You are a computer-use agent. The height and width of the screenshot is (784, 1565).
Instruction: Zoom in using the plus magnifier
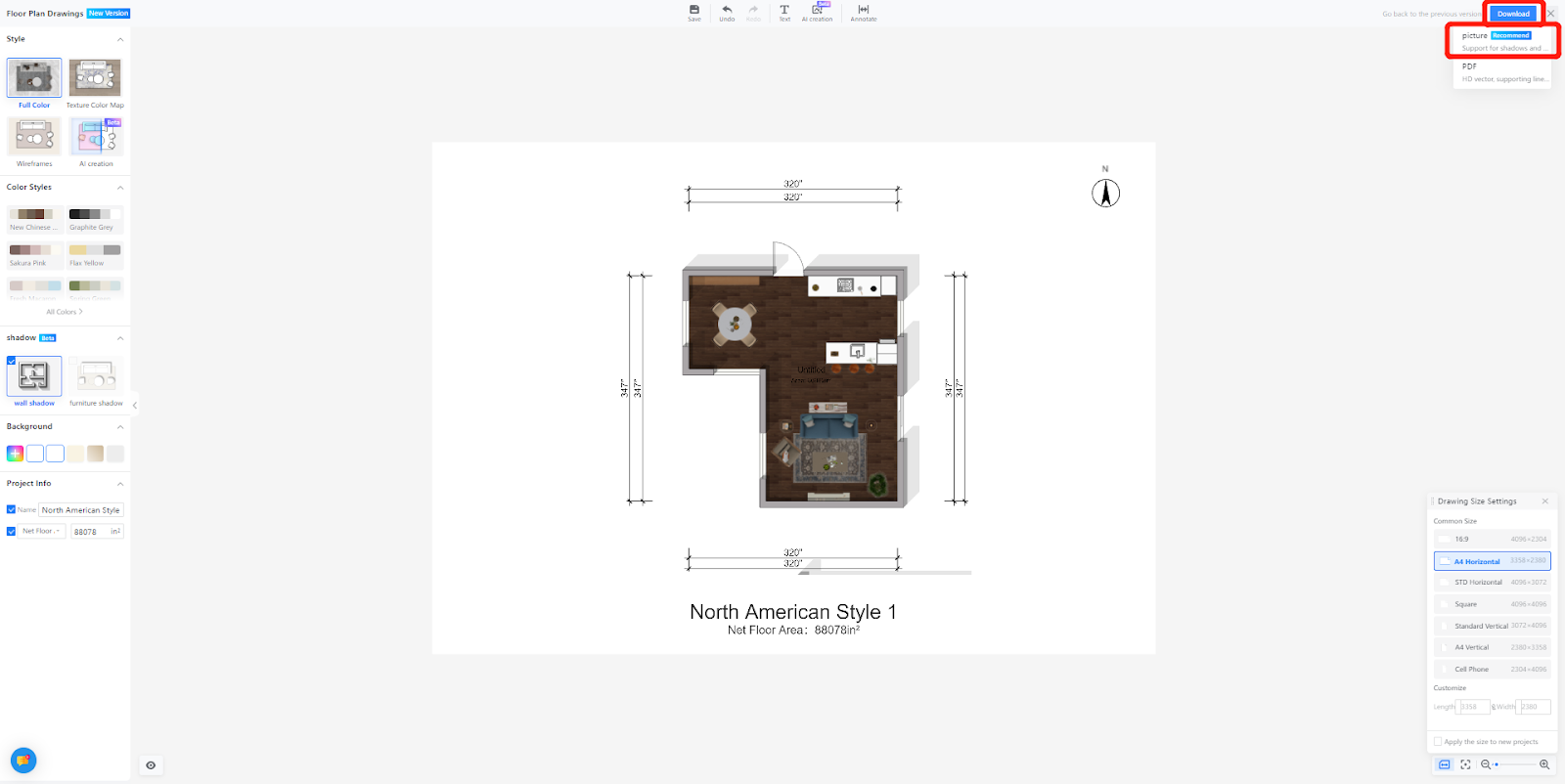pyautogui.click(x=1544, y=764)
